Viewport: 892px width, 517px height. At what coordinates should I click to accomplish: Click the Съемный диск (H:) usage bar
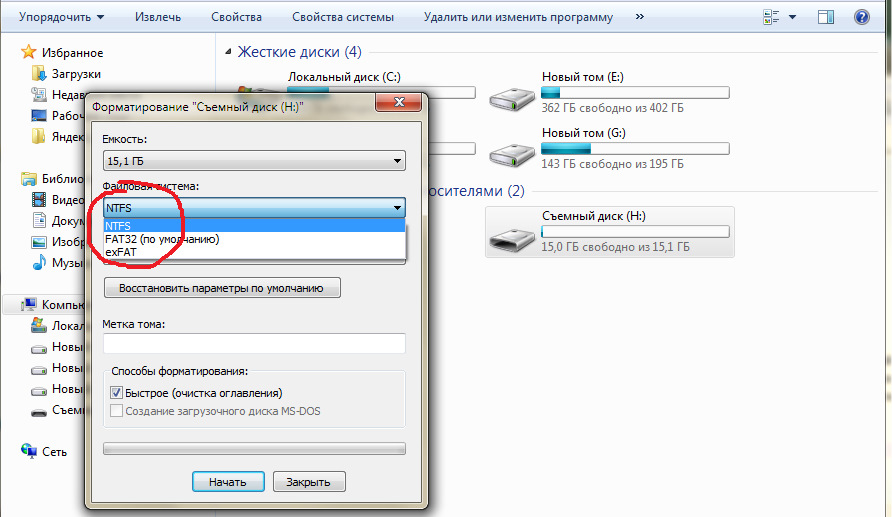(x=635, y=231)
